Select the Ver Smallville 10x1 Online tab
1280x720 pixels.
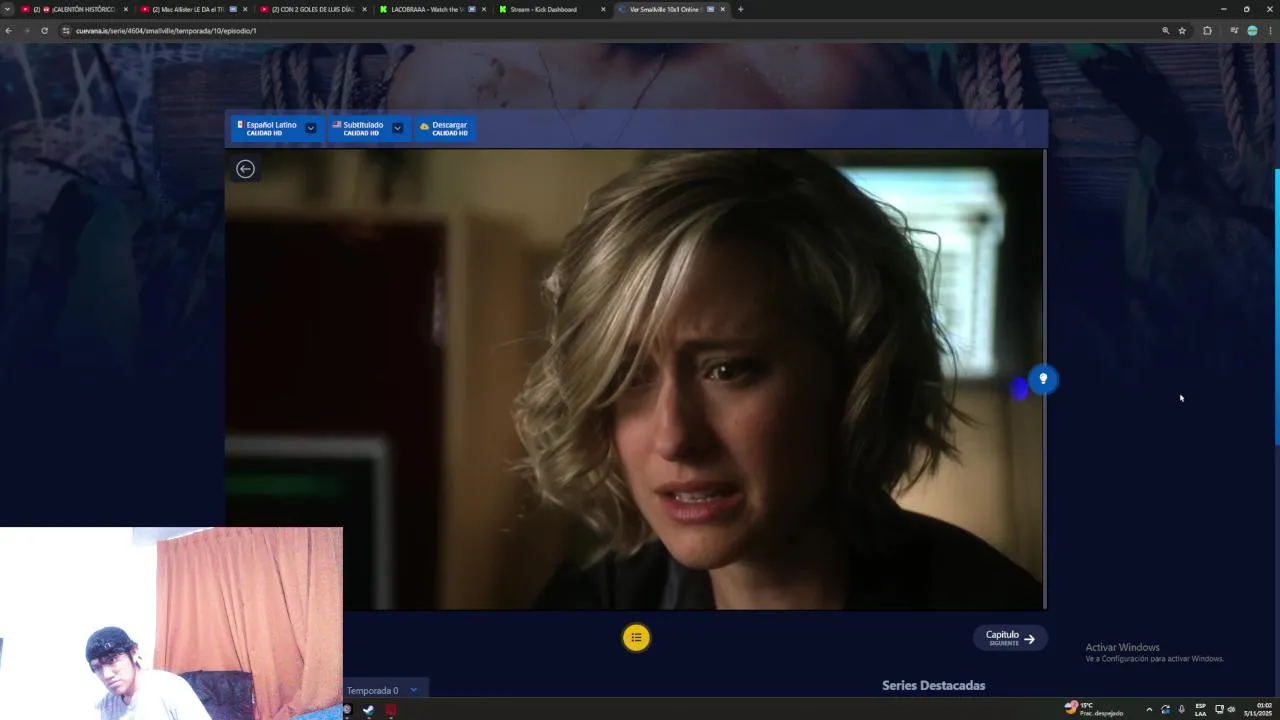[670, 9]
